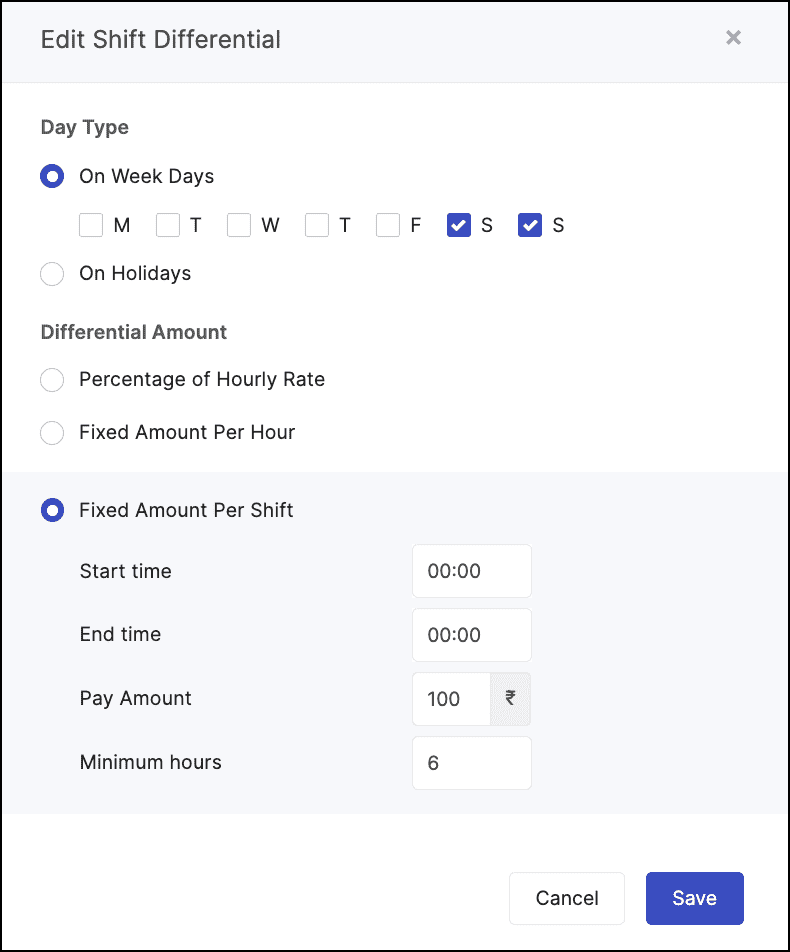Select Percentage of Hourly Rate
The height and width of the screenshot is (952, 790).
click(x=52, y=380)
